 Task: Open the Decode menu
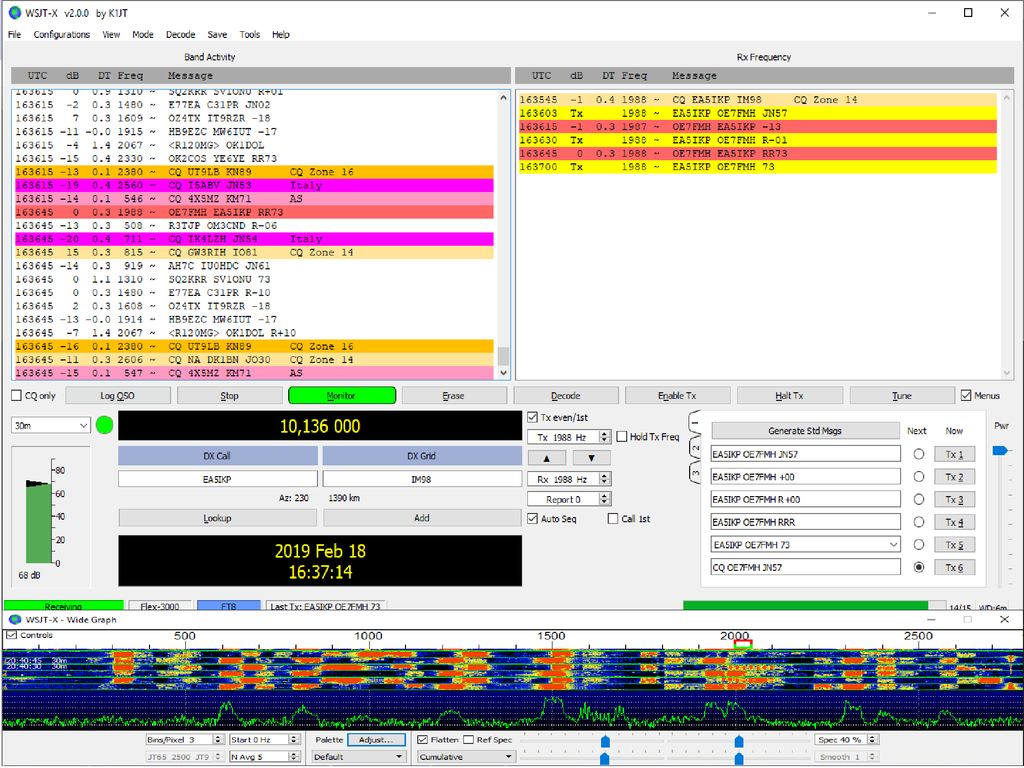(180, 35)
